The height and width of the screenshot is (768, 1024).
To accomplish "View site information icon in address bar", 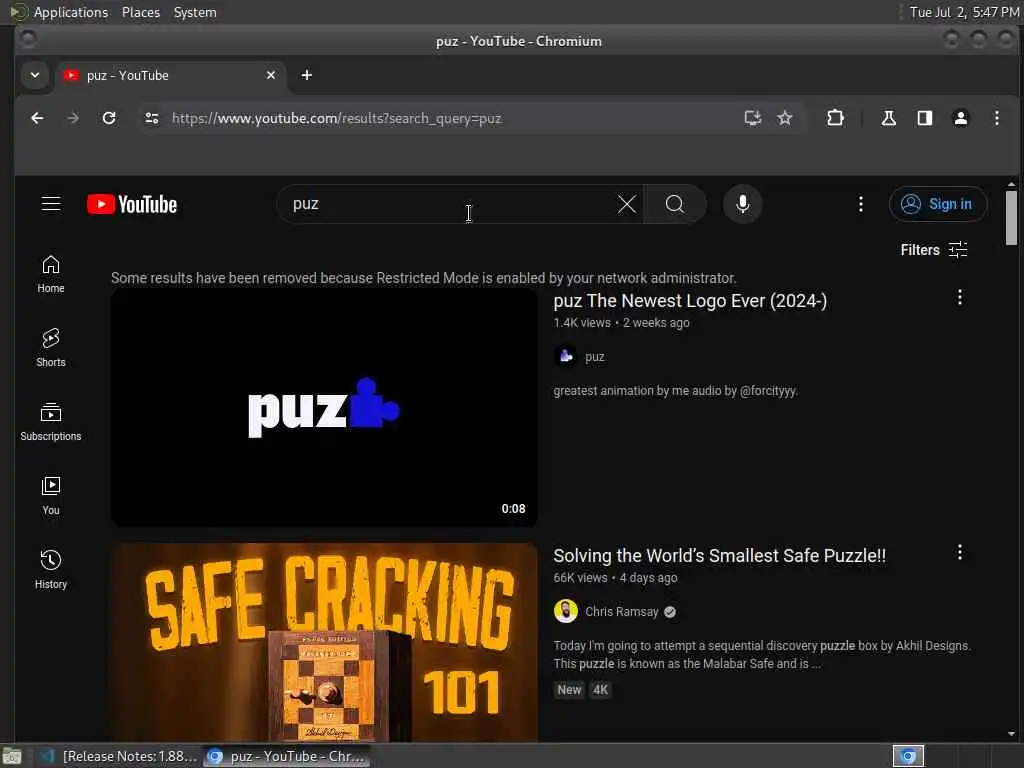I will click(152, 118).
